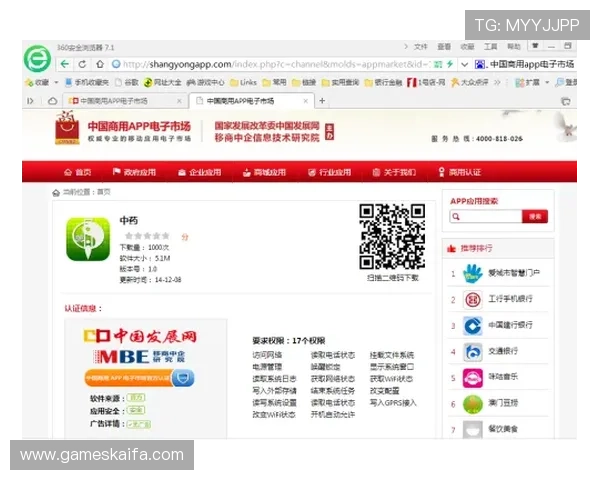Viewport: 600px width, 480px height.
Task: Open the 查看 menu
Action: tap(444, 47)
